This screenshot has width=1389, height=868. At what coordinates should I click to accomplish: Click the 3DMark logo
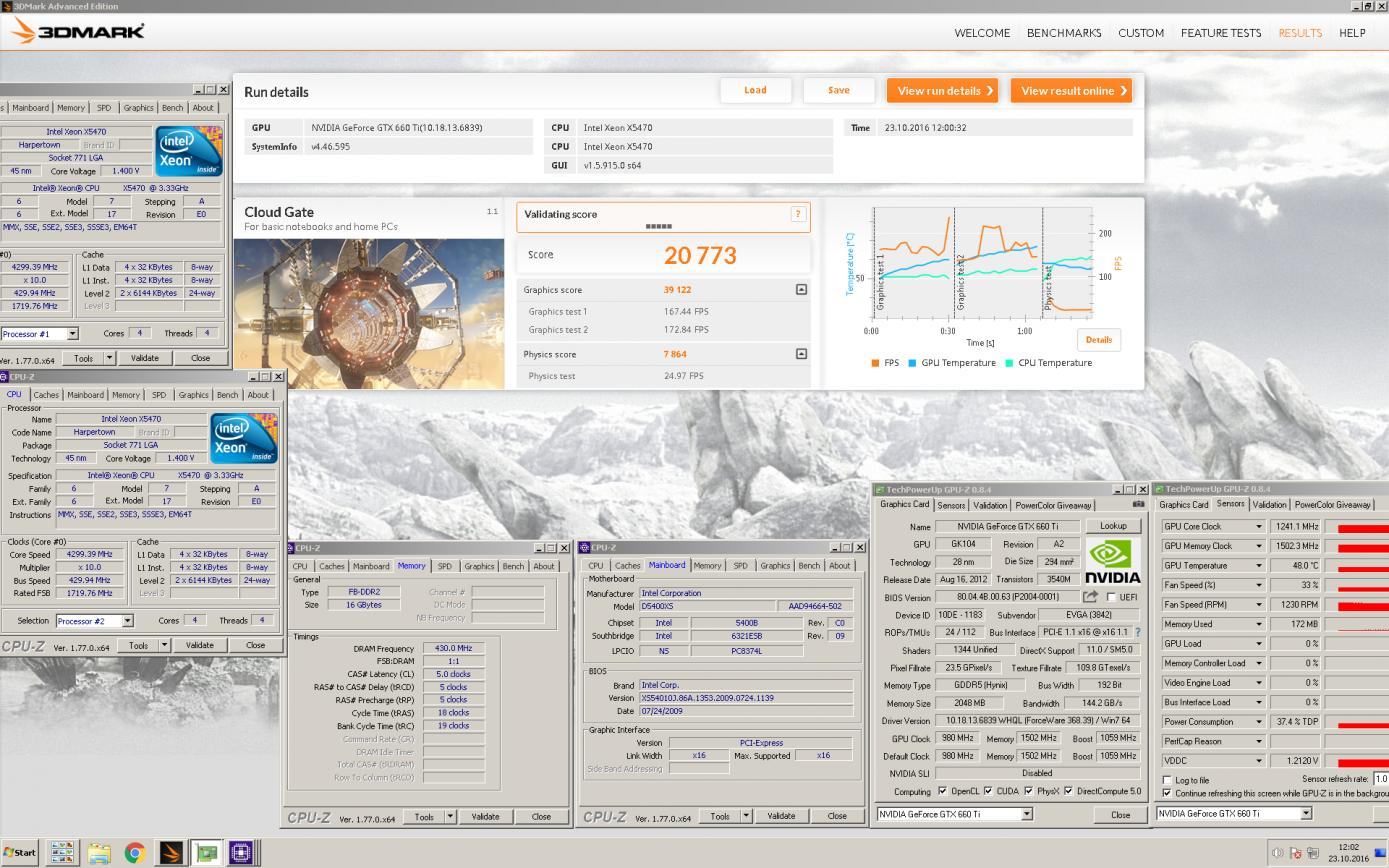(76, 32)
